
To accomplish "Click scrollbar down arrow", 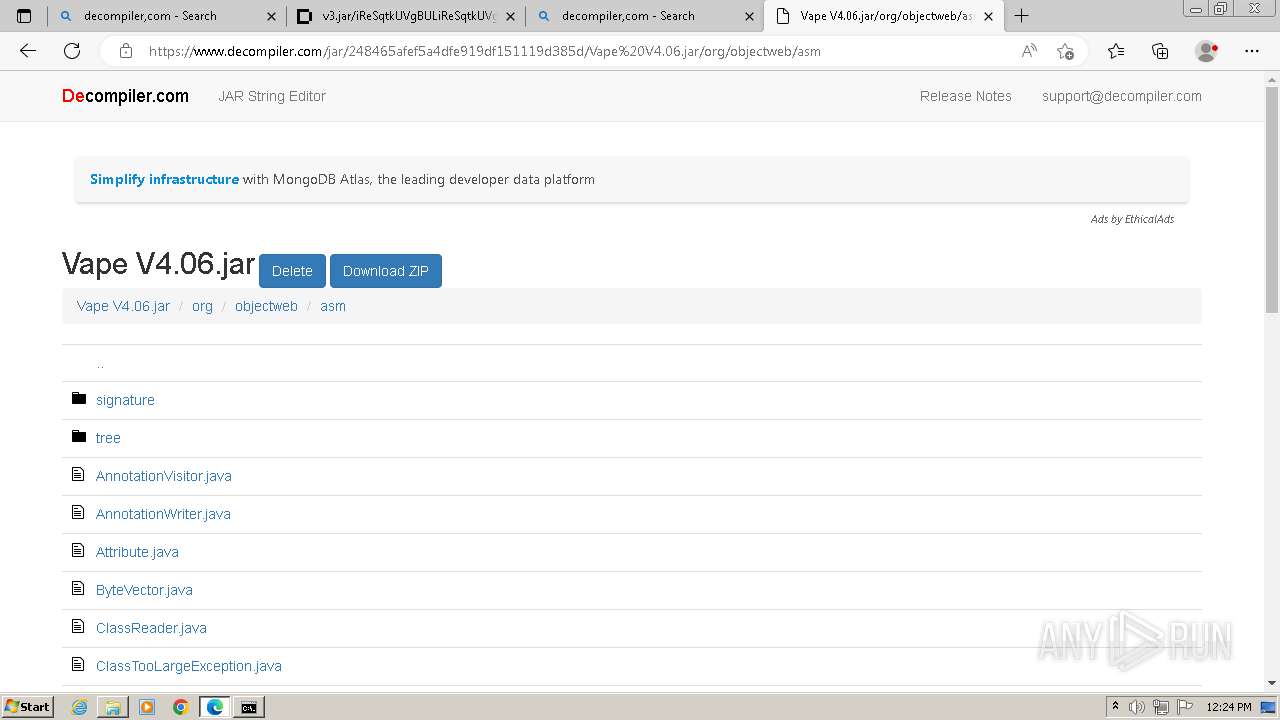I will click(x=1272, y=683).
